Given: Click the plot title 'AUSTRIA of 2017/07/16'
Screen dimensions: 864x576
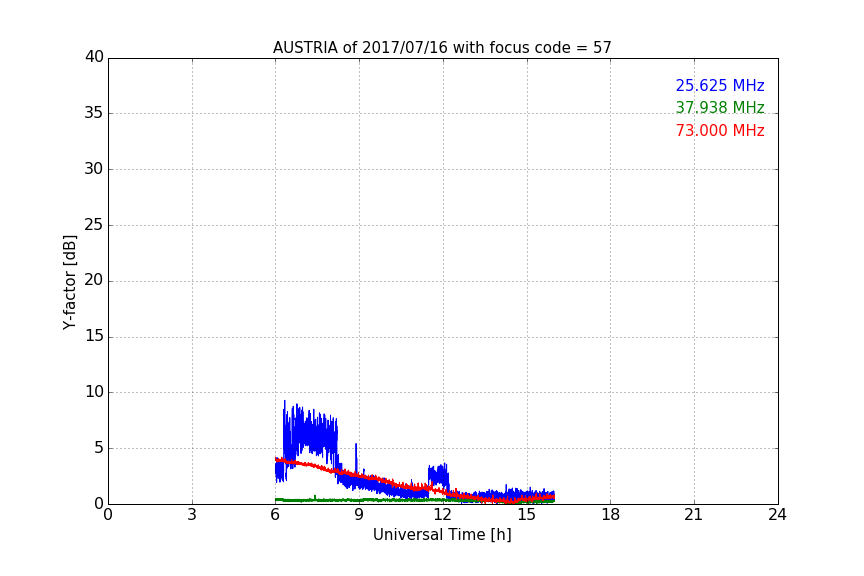Looking at the screenshot, I should [442, 47].
